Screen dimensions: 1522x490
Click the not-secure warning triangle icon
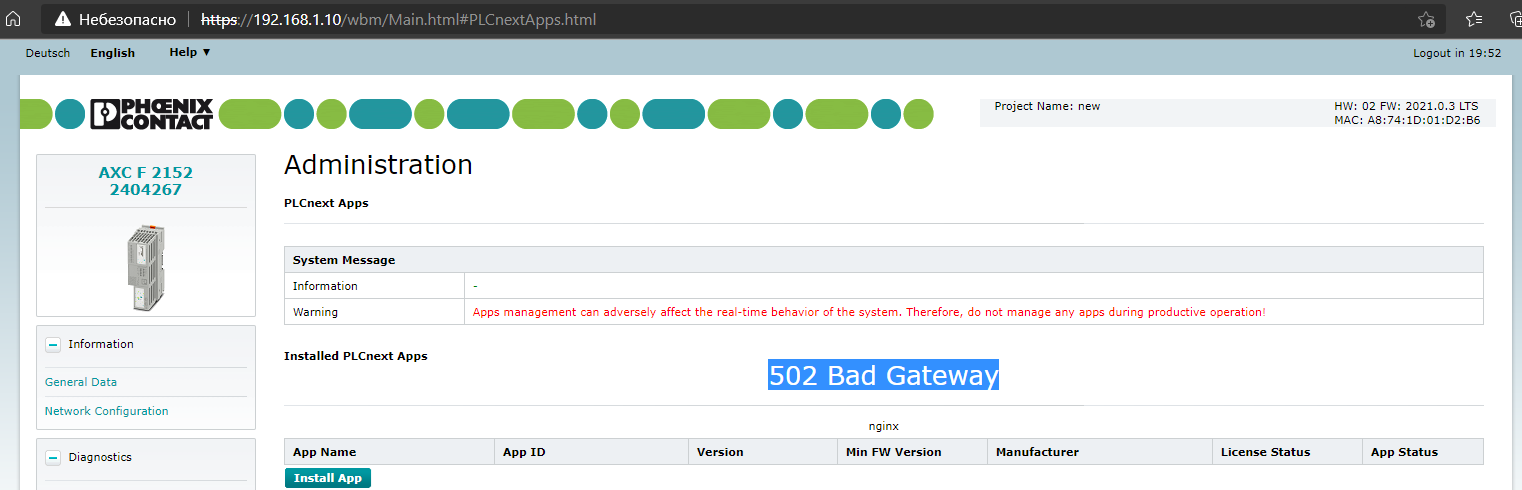click(x=63, y=19)
